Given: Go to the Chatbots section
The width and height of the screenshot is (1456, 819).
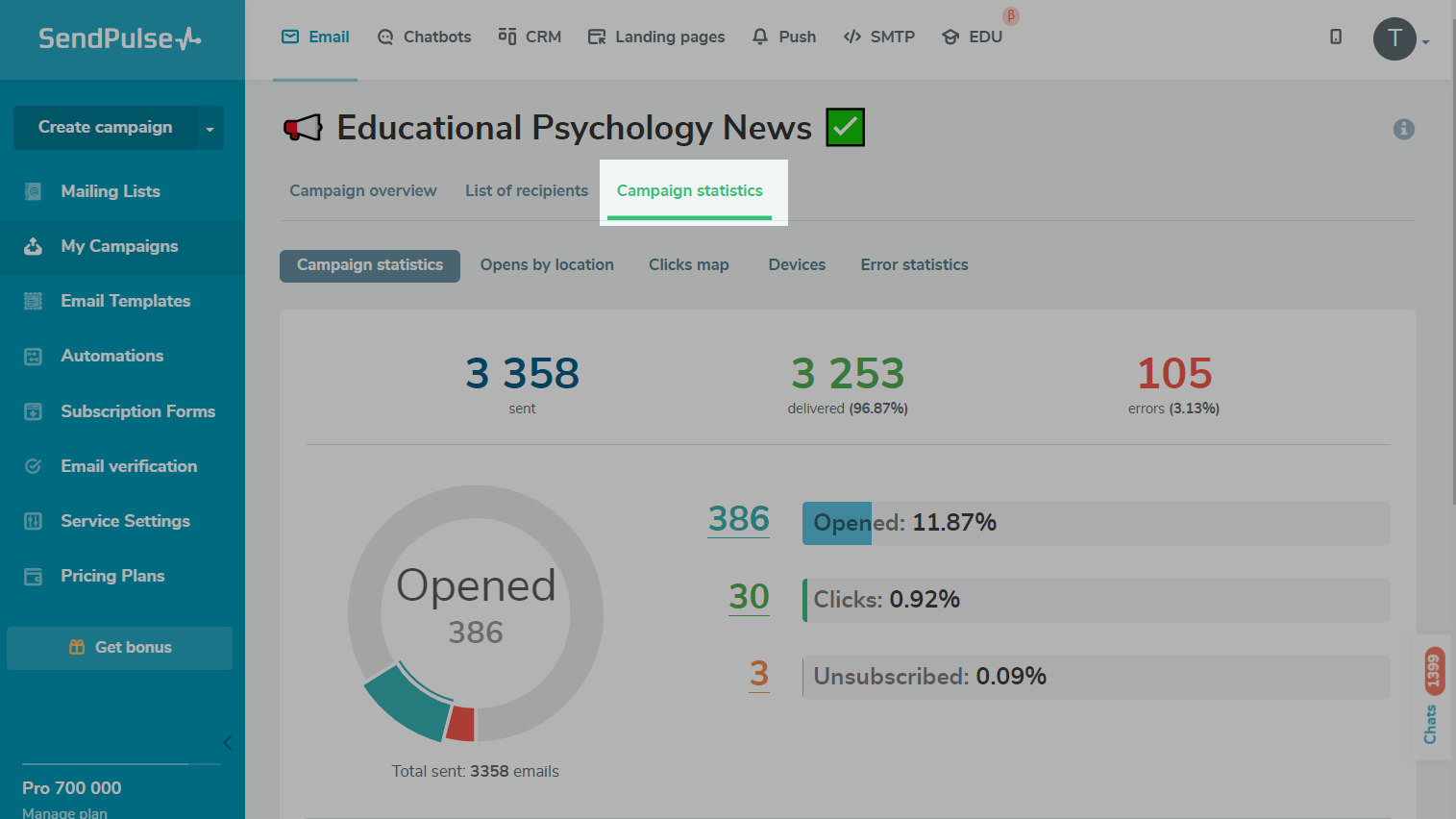Looking at the screenshot, I should tap(424, 37).
